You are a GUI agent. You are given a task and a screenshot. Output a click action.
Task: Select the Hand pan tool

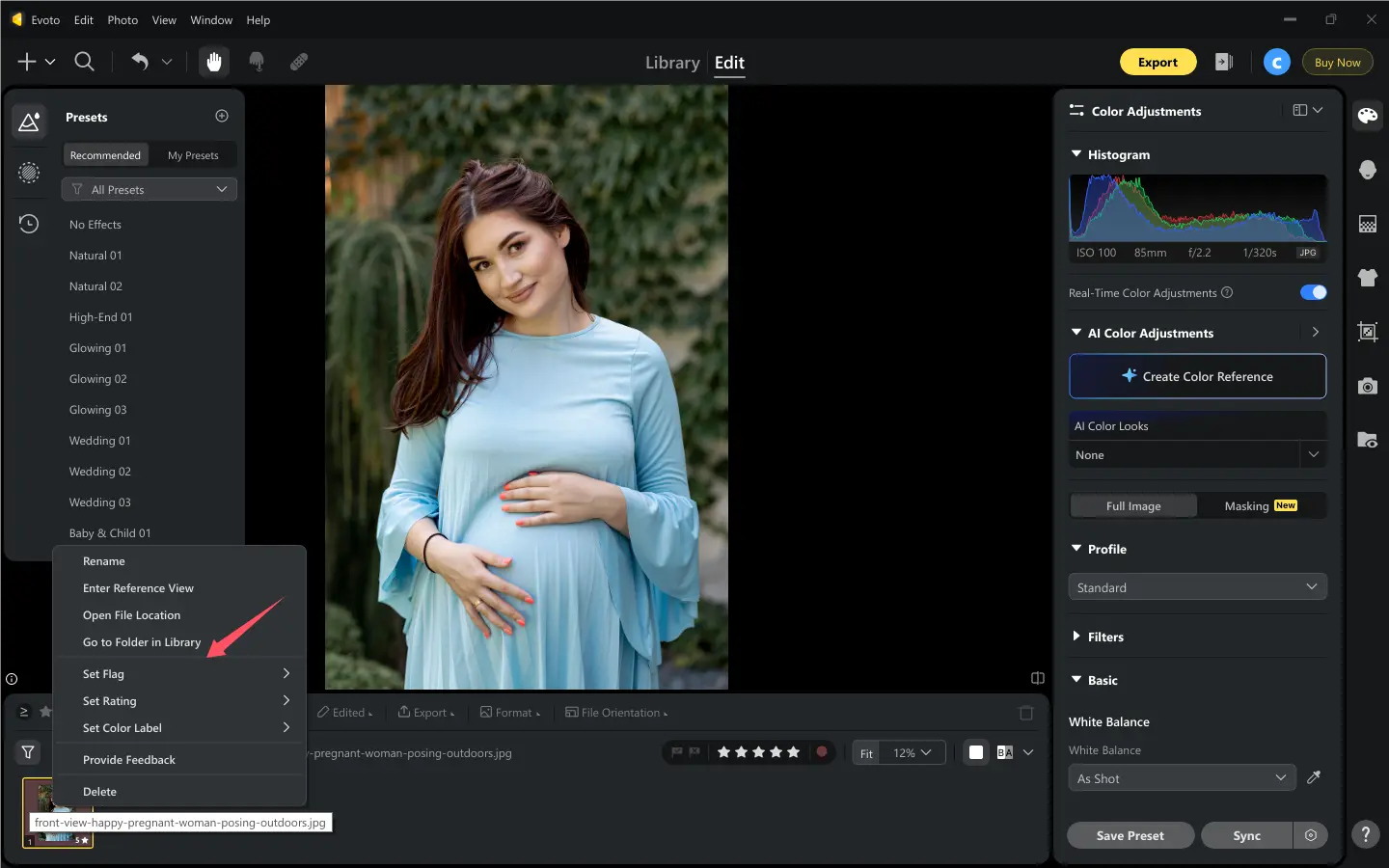click(214, 62)
